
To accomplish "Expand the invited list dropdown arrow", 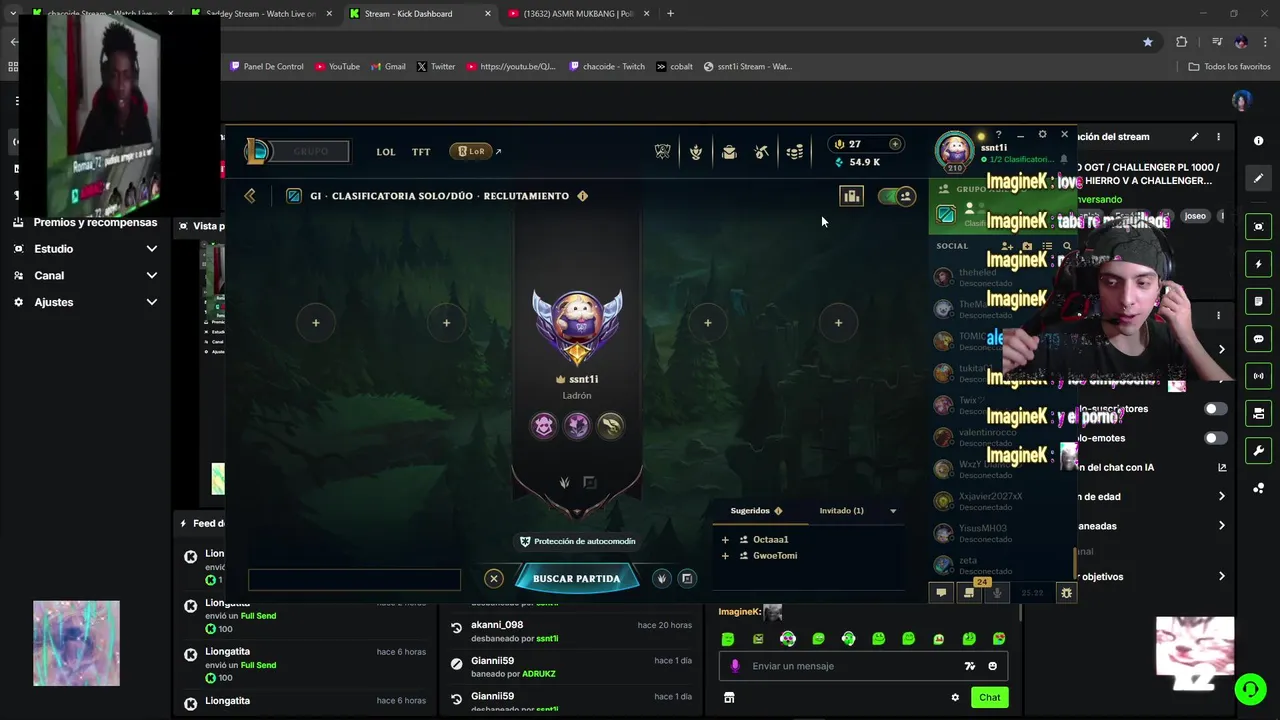I will click(x=893, y=511).
